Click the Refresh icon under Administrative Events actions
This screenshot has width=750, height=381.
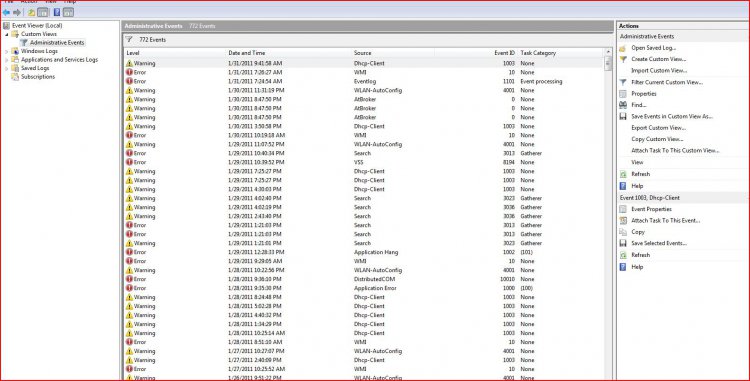pyautogui.click(x=623, y=174)
